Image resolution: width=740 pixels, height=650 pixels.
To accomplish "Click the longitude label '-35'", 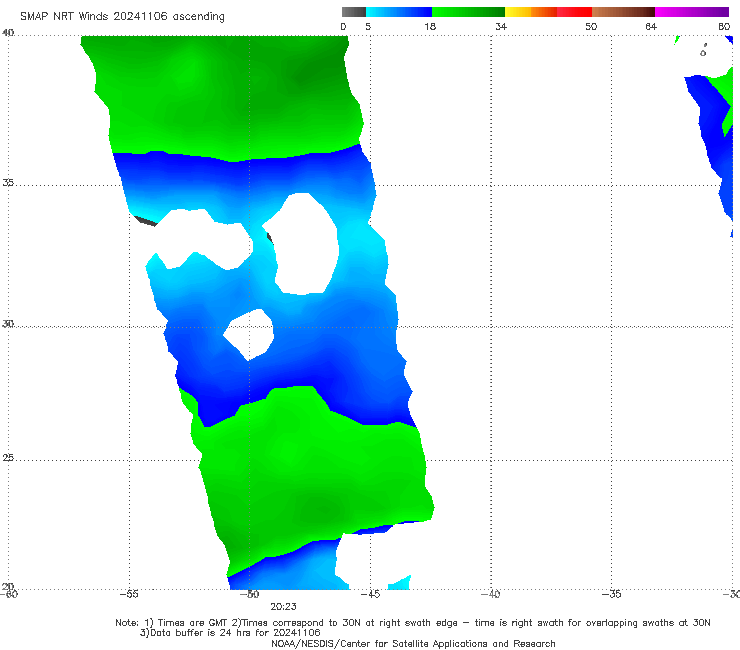I will pos(611,594).
